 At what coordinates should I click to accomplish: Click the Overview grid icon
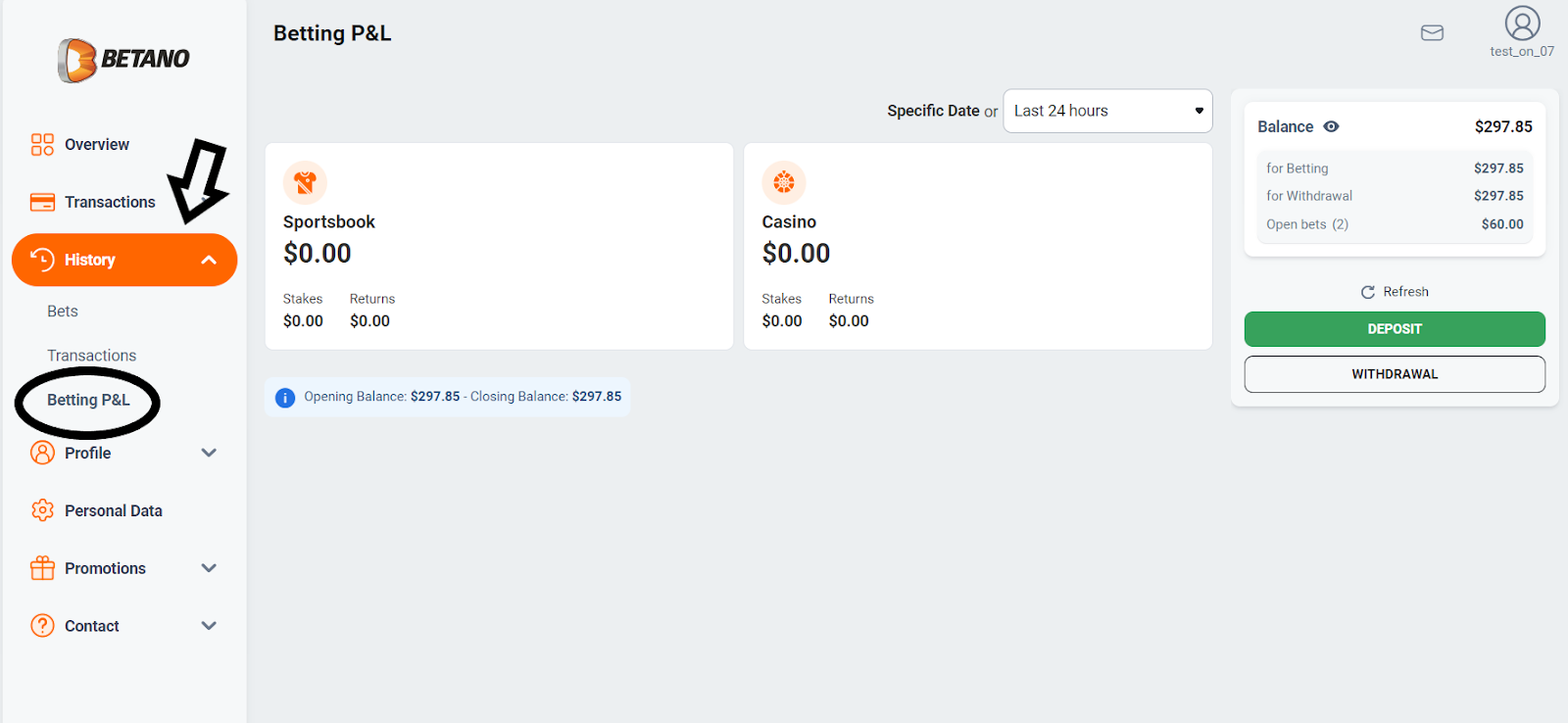[42, 145]
